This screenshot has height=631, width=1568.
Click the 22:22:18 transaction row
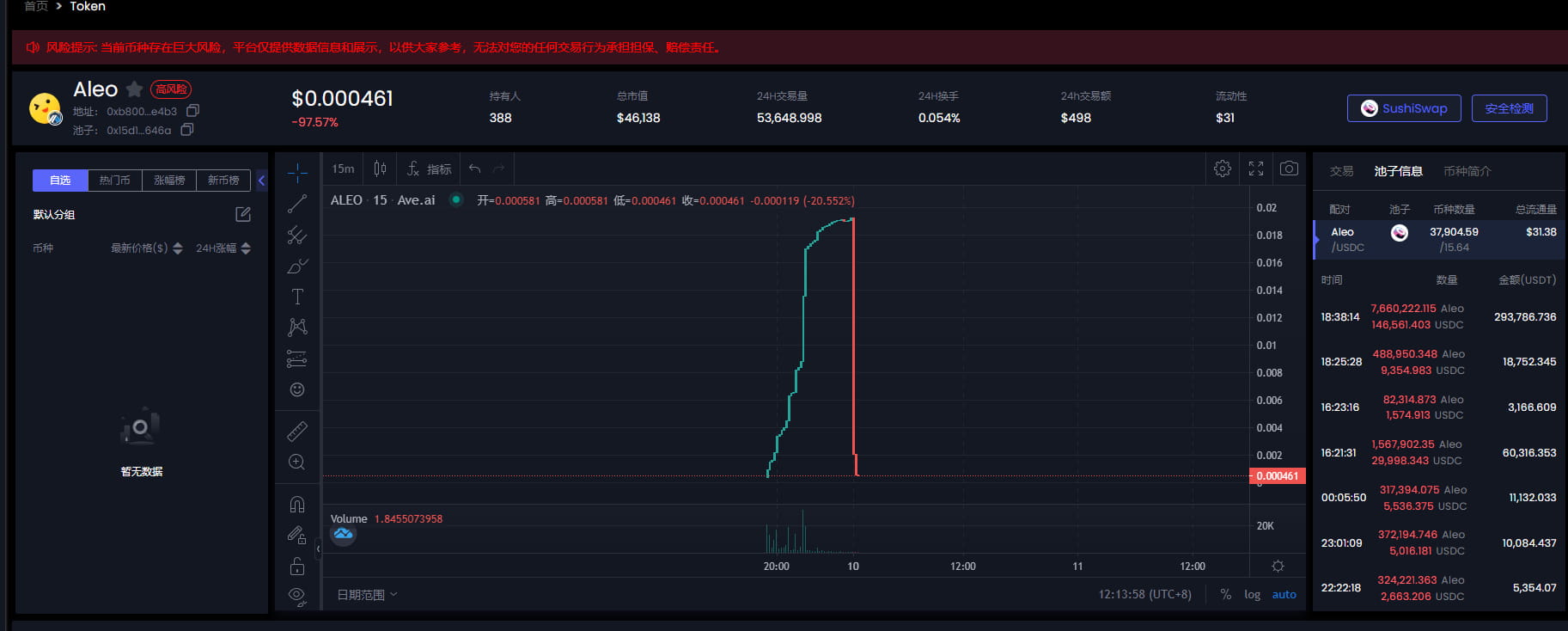coord(1439,588)
